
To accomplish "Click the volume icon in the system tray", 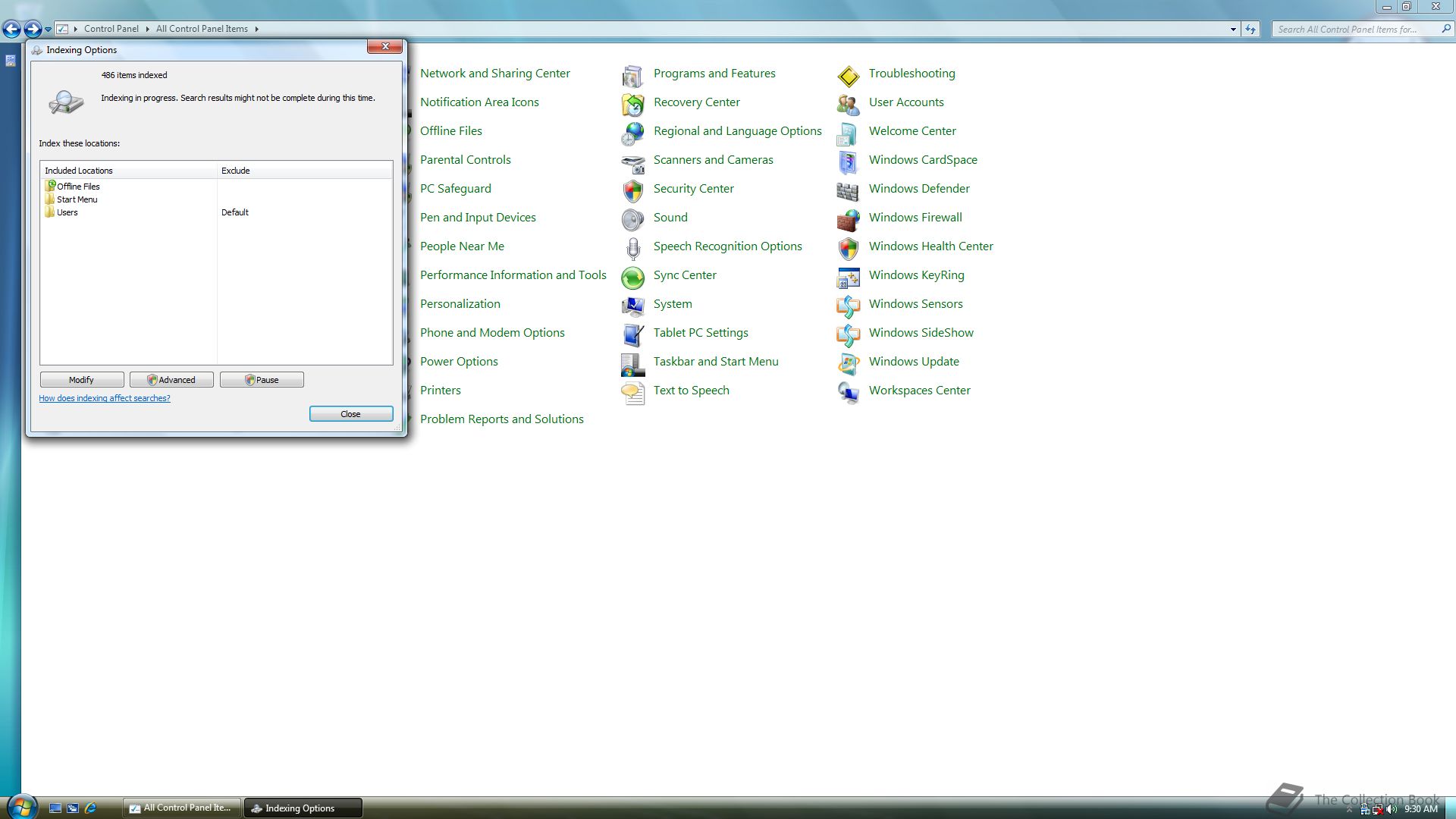I will 1392,809.
